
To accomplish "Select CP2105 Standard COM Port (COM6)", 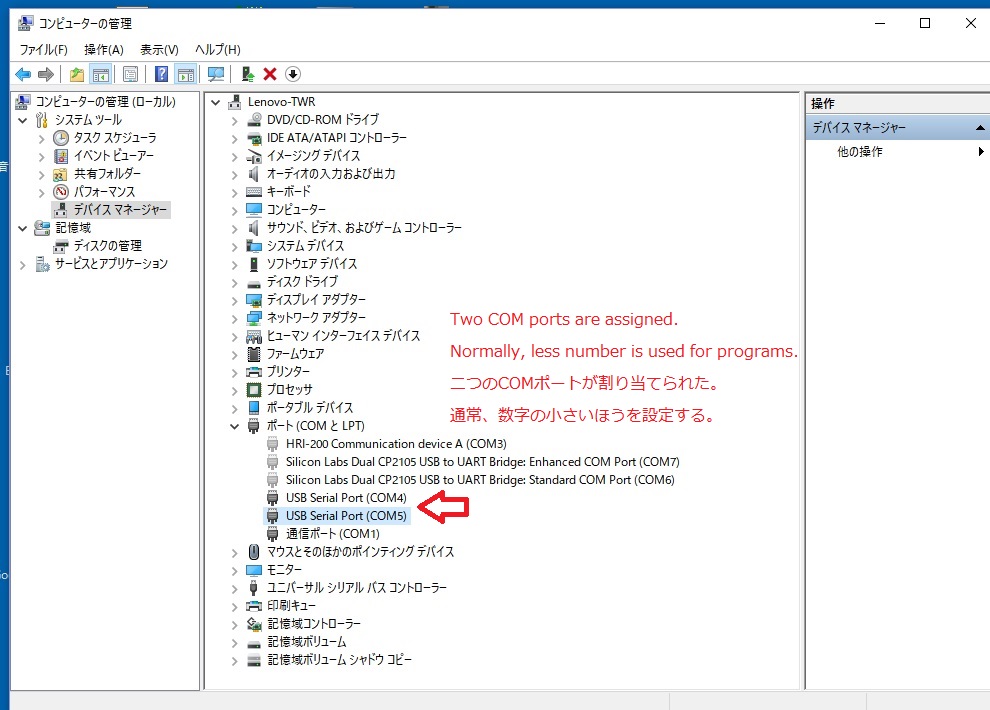I will click(480, 480).
